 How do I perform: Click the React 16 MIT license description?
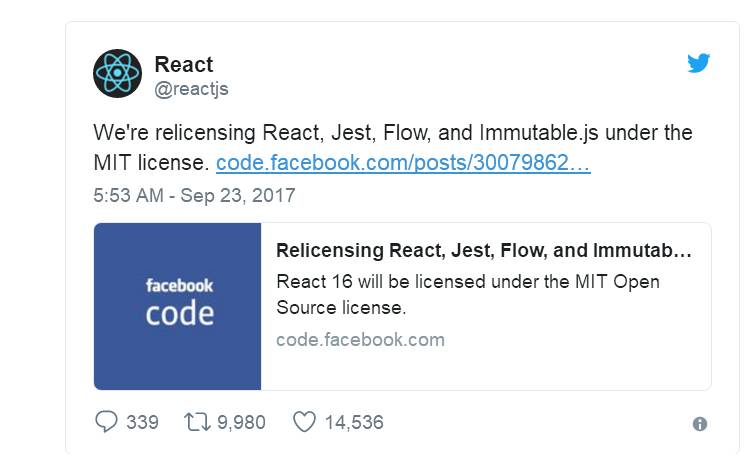[x=467, y=294]
